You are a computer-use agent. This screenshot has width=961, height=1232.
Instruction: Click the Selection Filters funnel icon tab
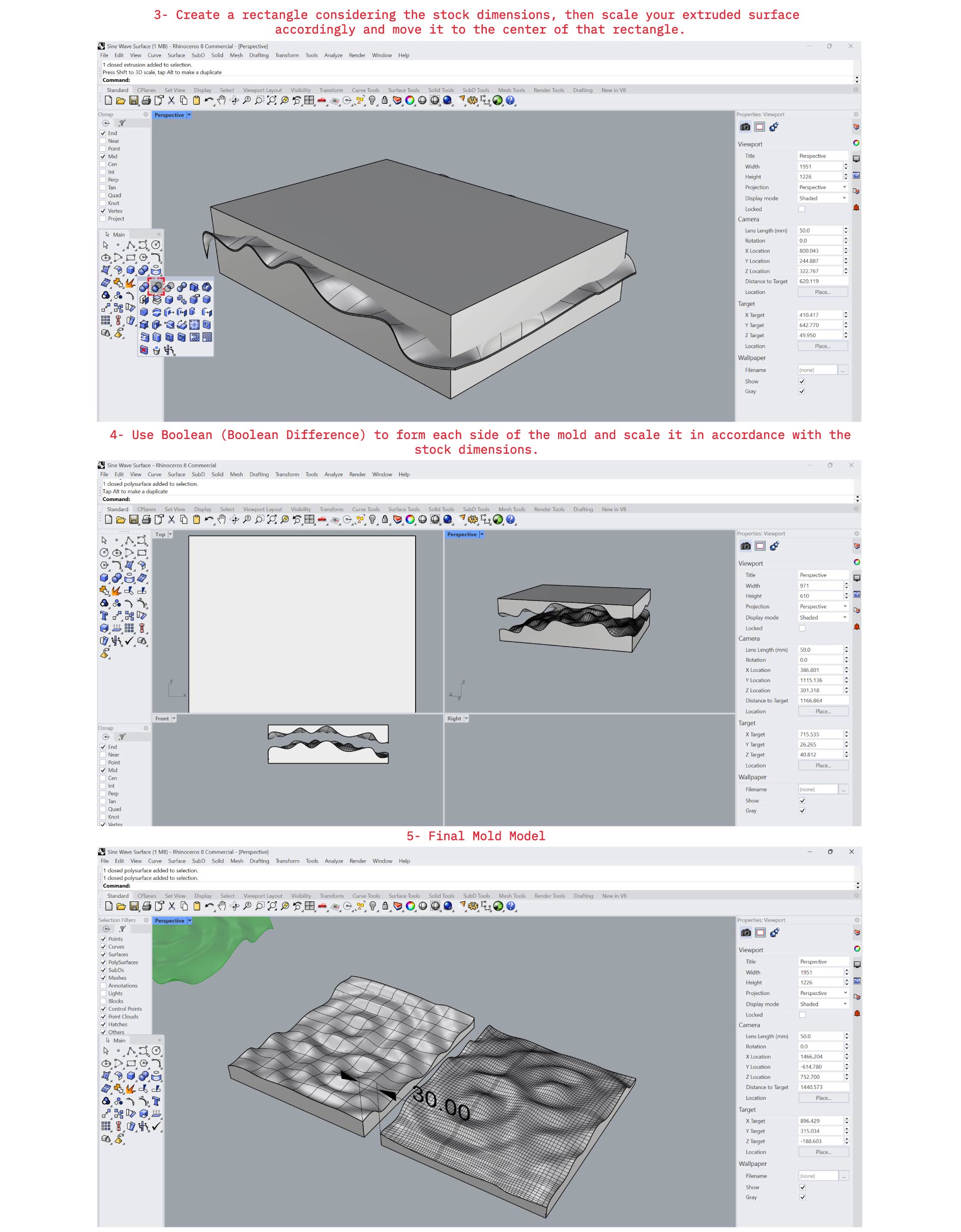(122, 928)
